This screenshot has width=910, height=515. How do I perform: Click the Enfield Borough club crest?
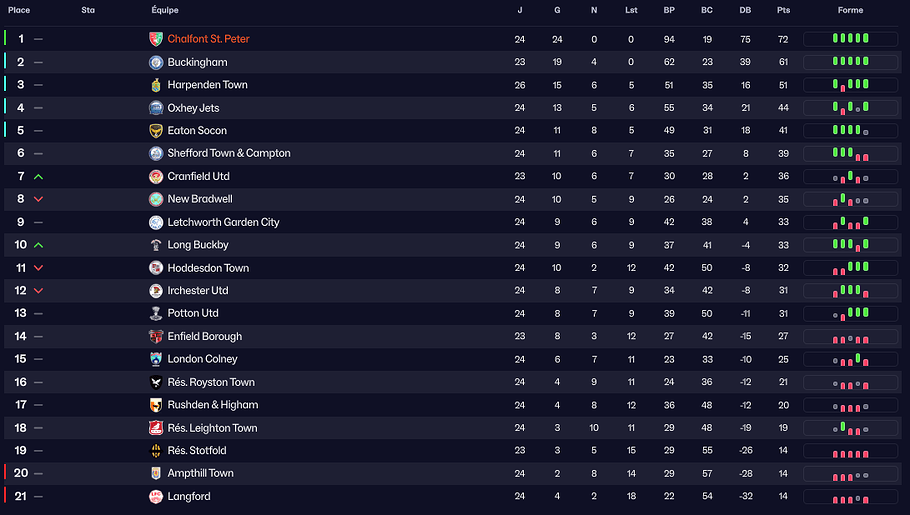[155, 336]
